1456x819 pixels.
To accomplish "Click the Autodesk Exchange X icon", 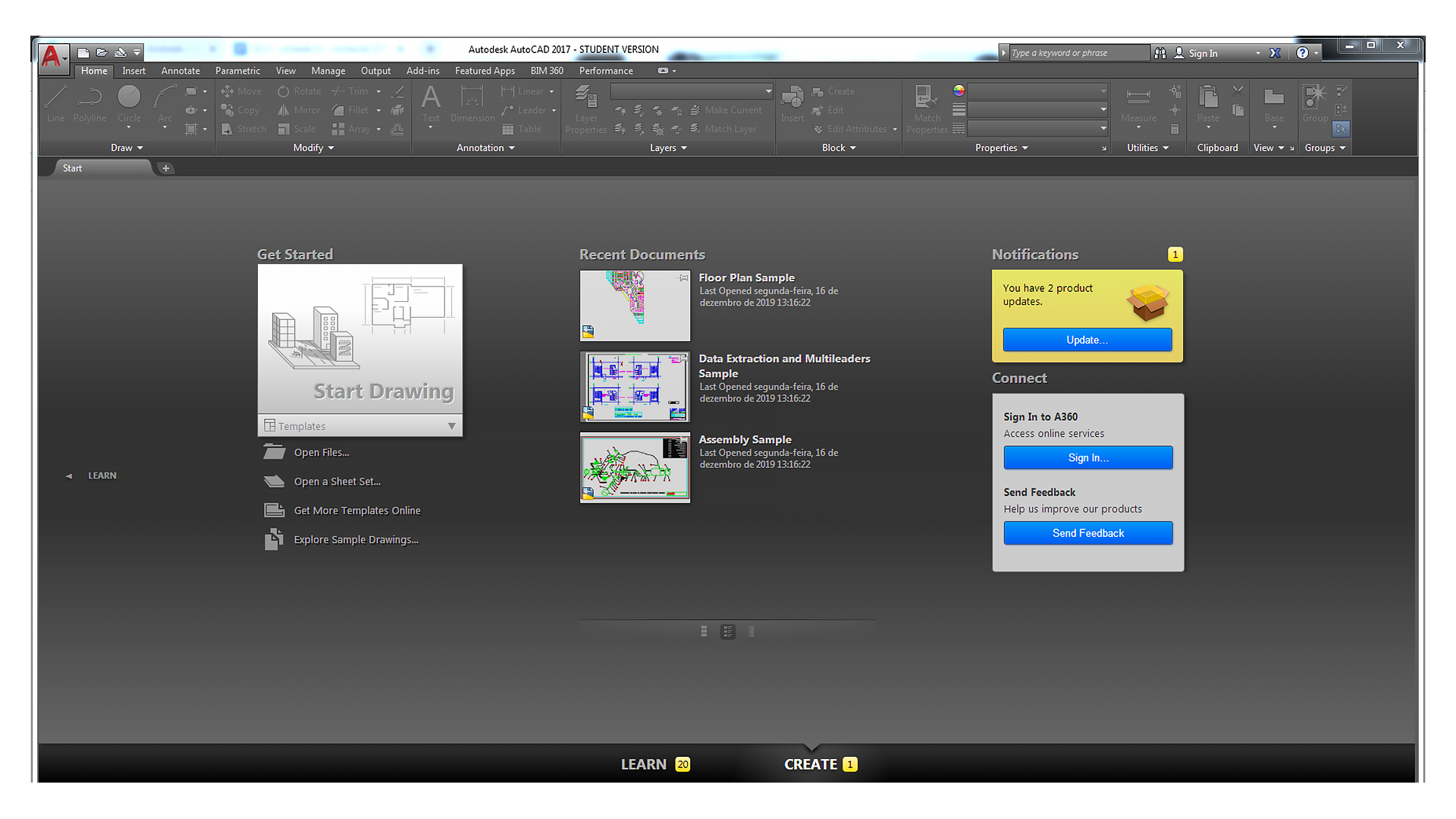I will click(1275, 53).
